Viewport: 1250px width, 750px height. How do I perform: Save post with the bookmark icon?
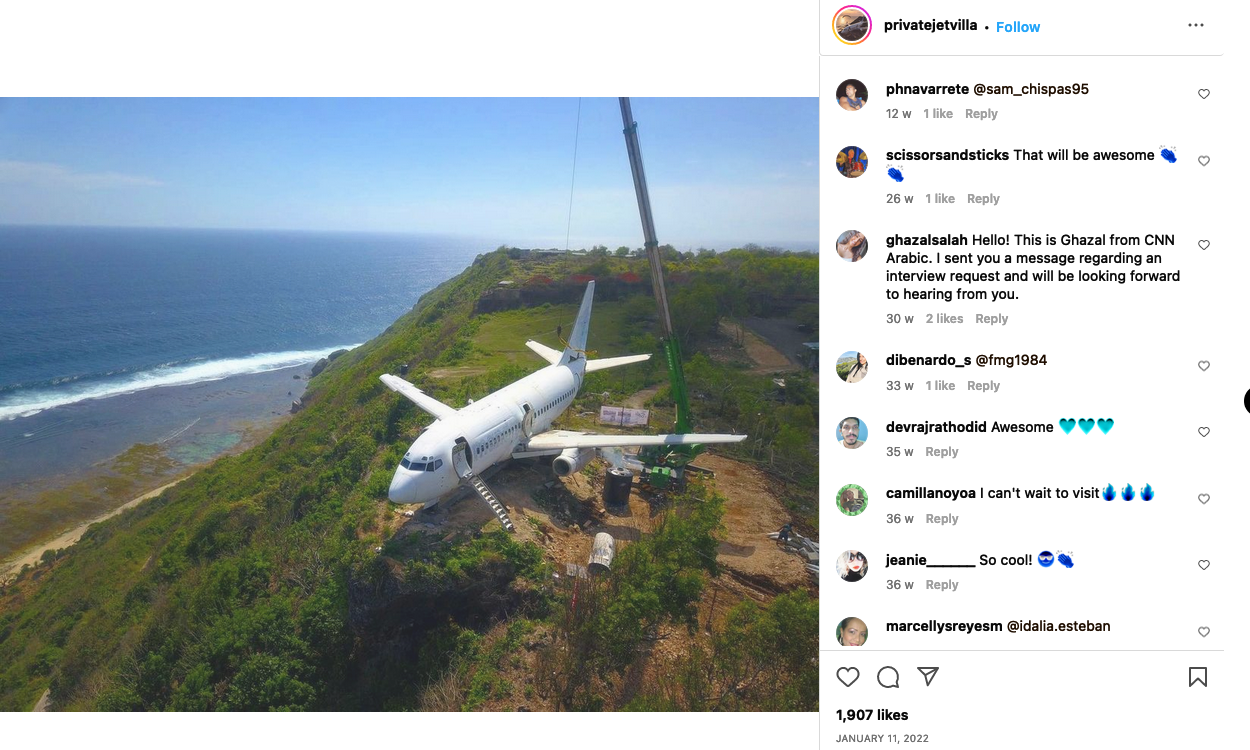(1197, 677)
